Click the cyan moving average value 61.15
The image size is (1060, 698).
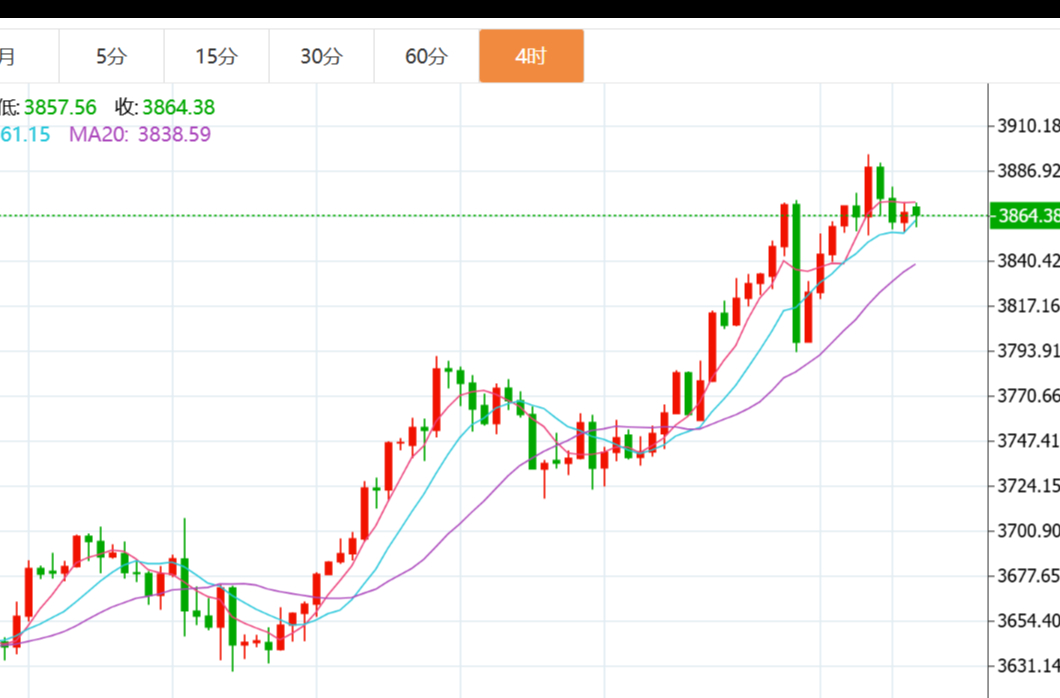click(24, 134)
